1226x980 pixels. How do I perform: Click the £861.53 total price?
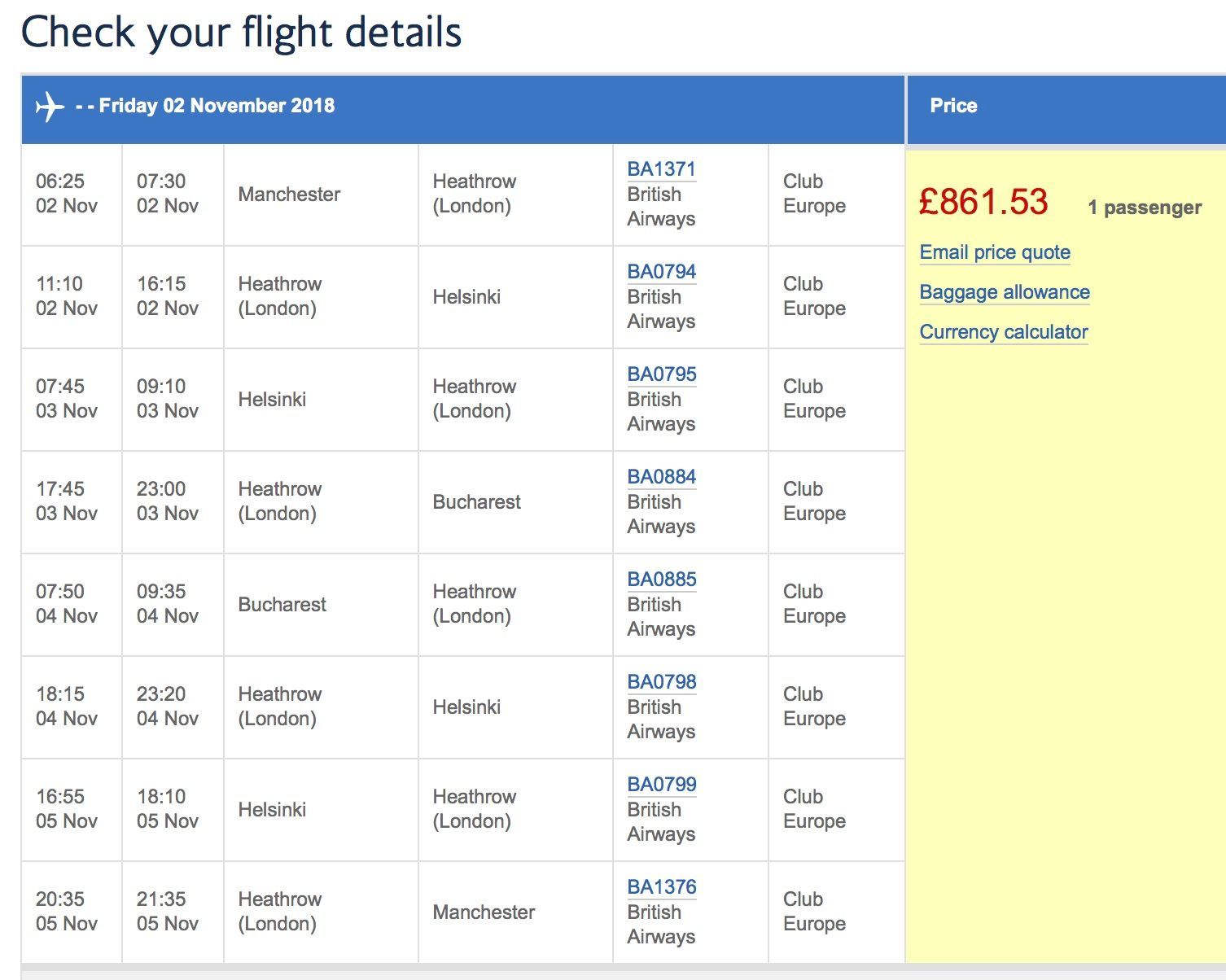coord(983,202)
